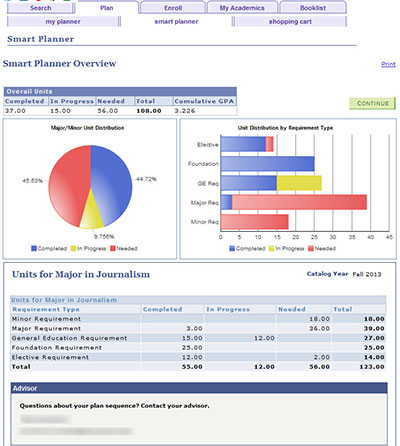Click Completed units value 37.00
This screenshot has width=400, height=446.
tap(15, 111)
